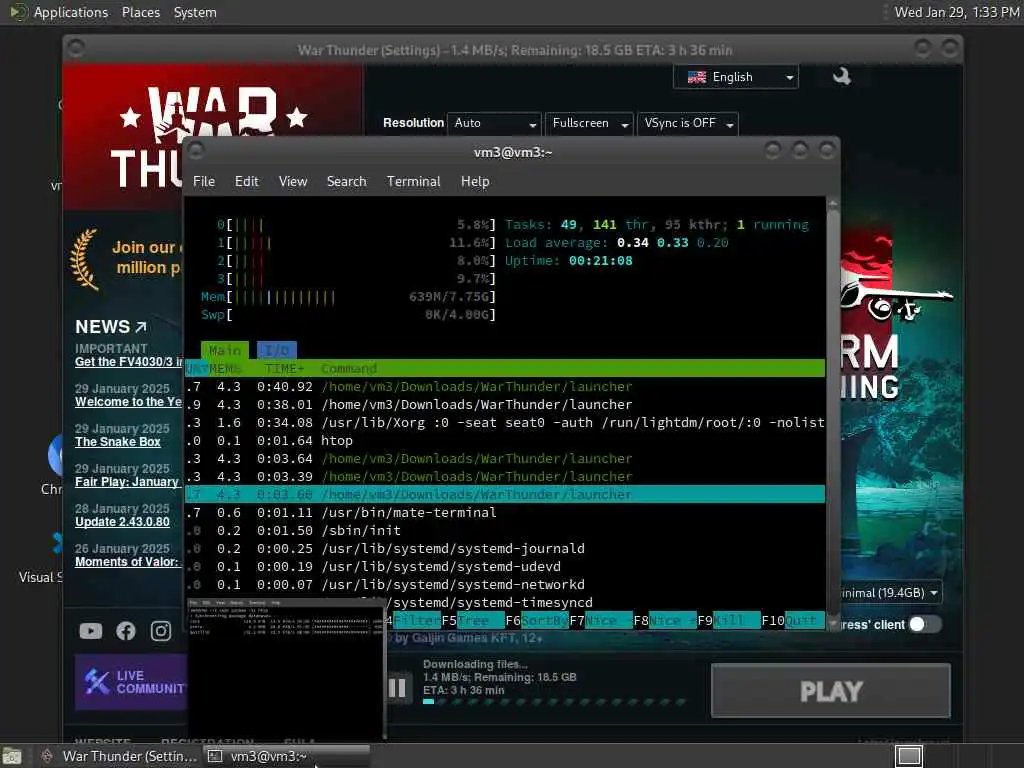Open the terminal Search menu
This screenshot has width=1024, height=768.
(x=346, y=182)
